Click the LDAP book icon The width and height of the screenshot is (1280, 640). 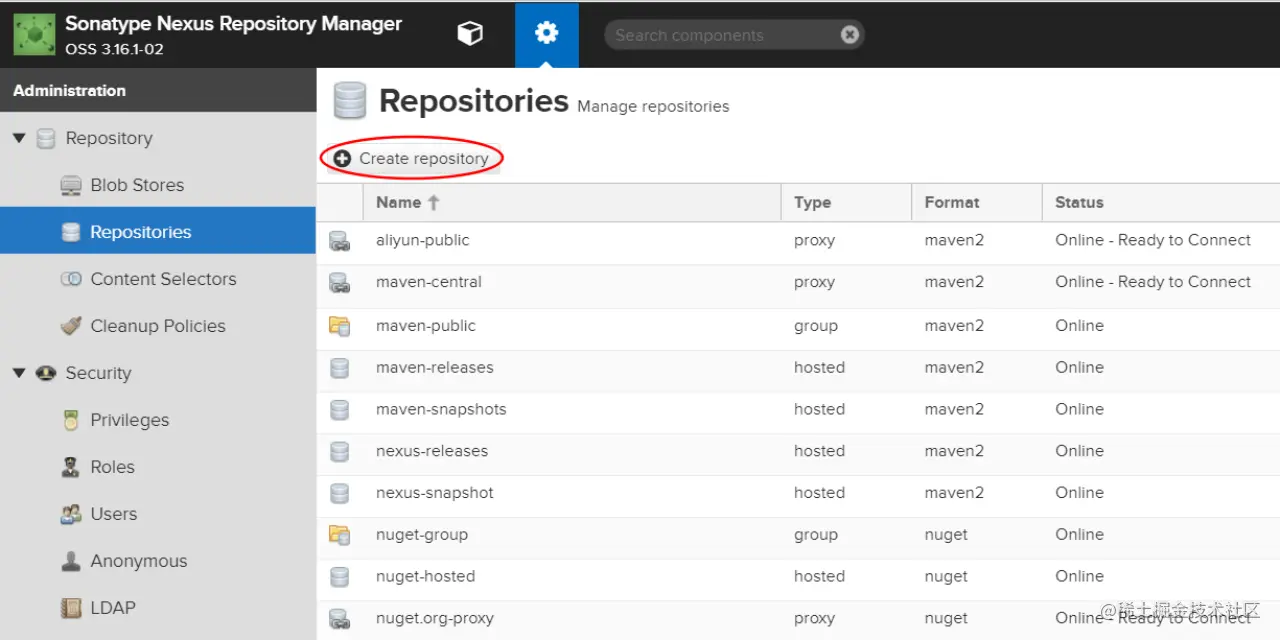click(x=71, y=608)
